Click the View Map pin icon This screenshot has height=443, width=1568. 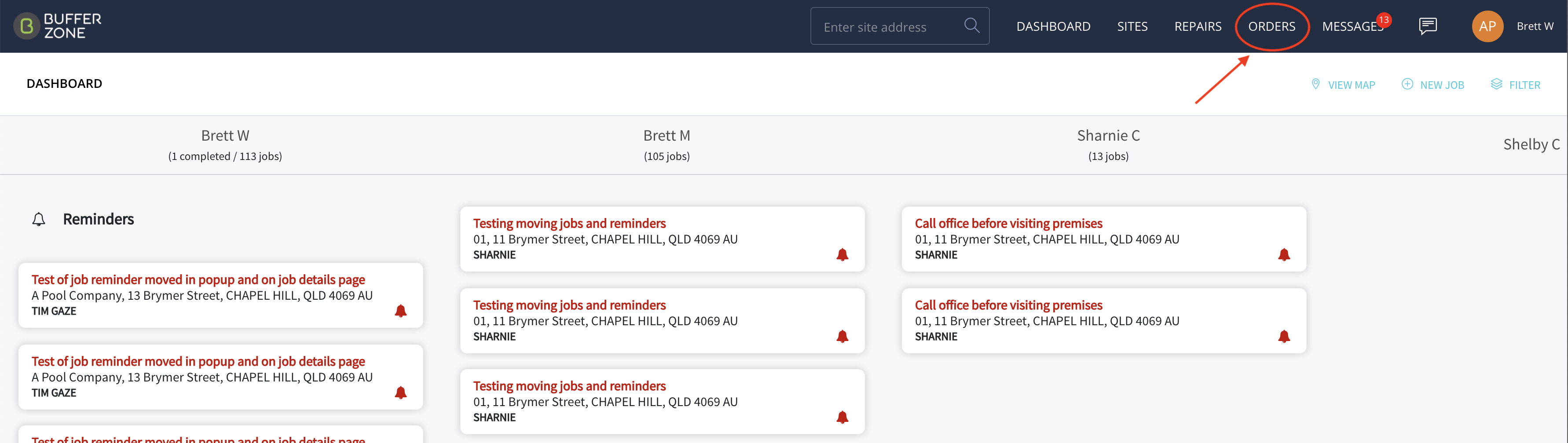(1315, 84)
